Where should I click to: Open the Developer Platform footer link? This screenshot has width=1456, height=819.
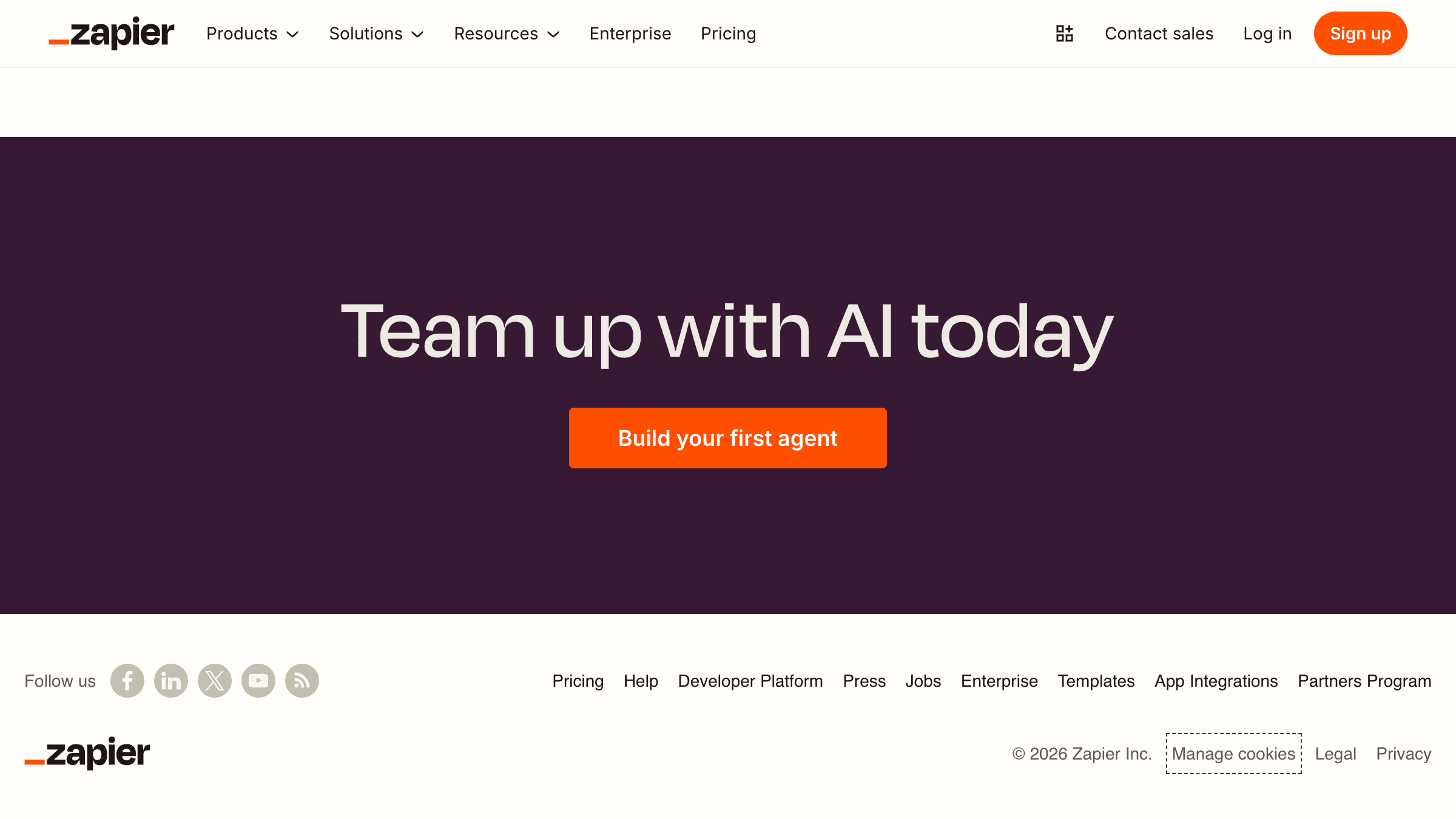[x=750, y=681]
